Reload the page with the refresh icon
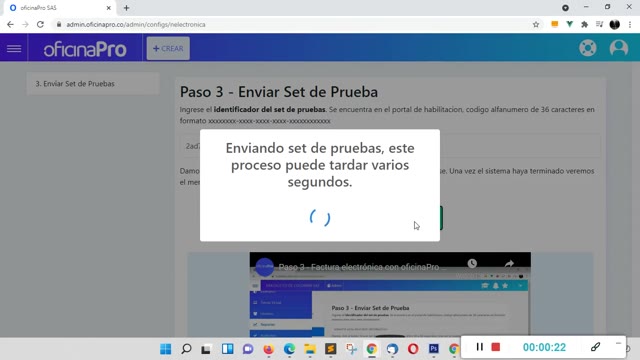 click(40, 24)
